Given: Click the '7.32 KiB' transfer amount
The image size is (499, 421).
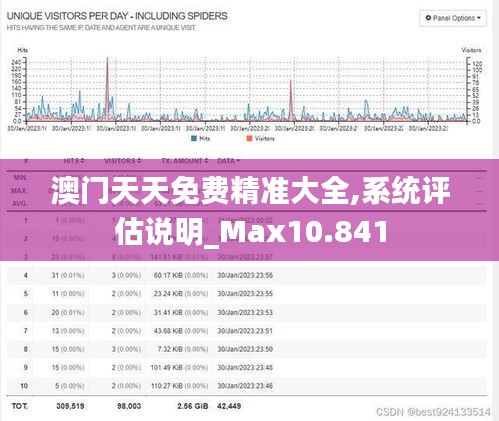Looking at the screenshot, I should tap(170, 349).
